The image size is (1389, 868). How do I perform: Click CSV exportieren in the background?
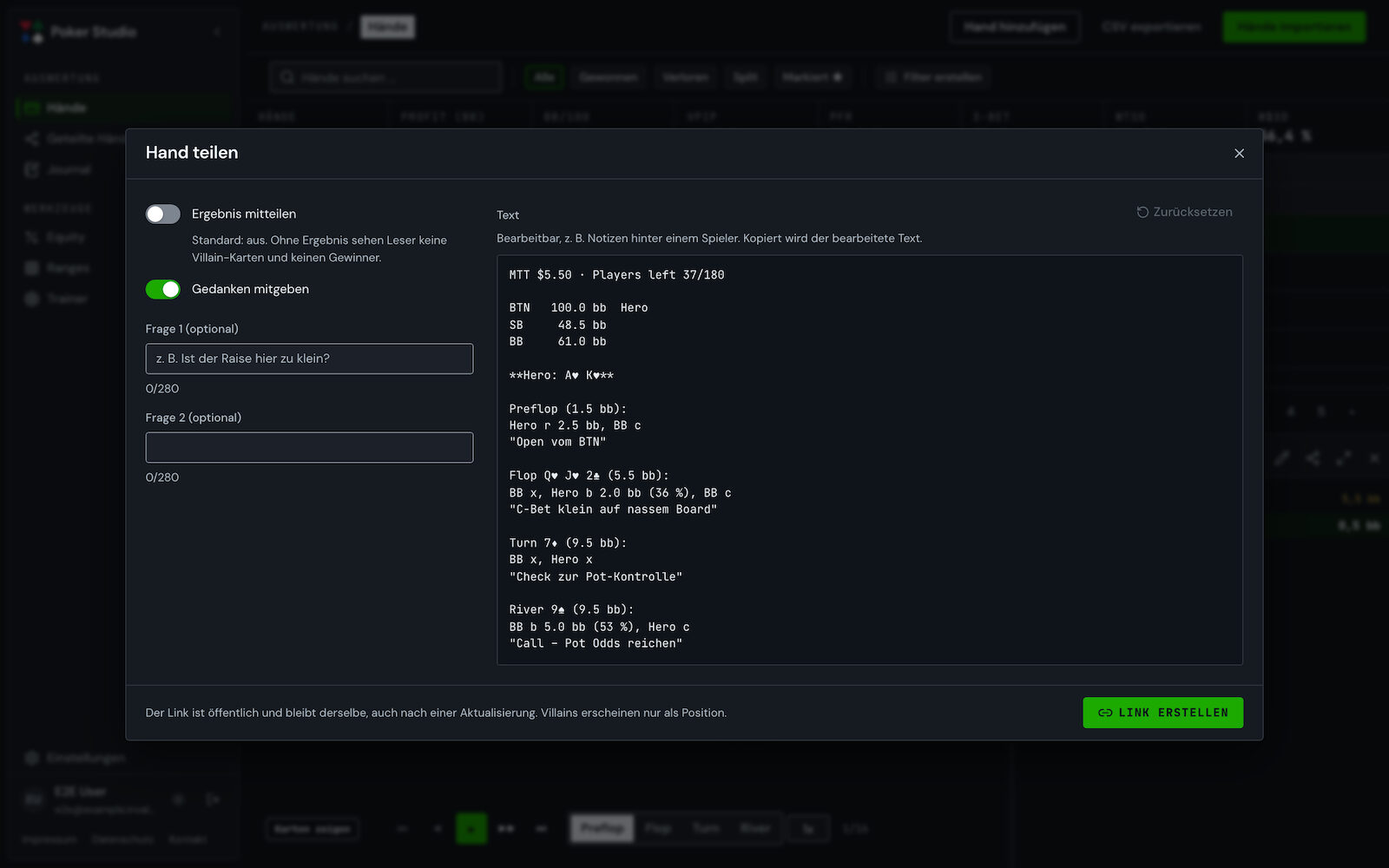[x=1151, y=27]
